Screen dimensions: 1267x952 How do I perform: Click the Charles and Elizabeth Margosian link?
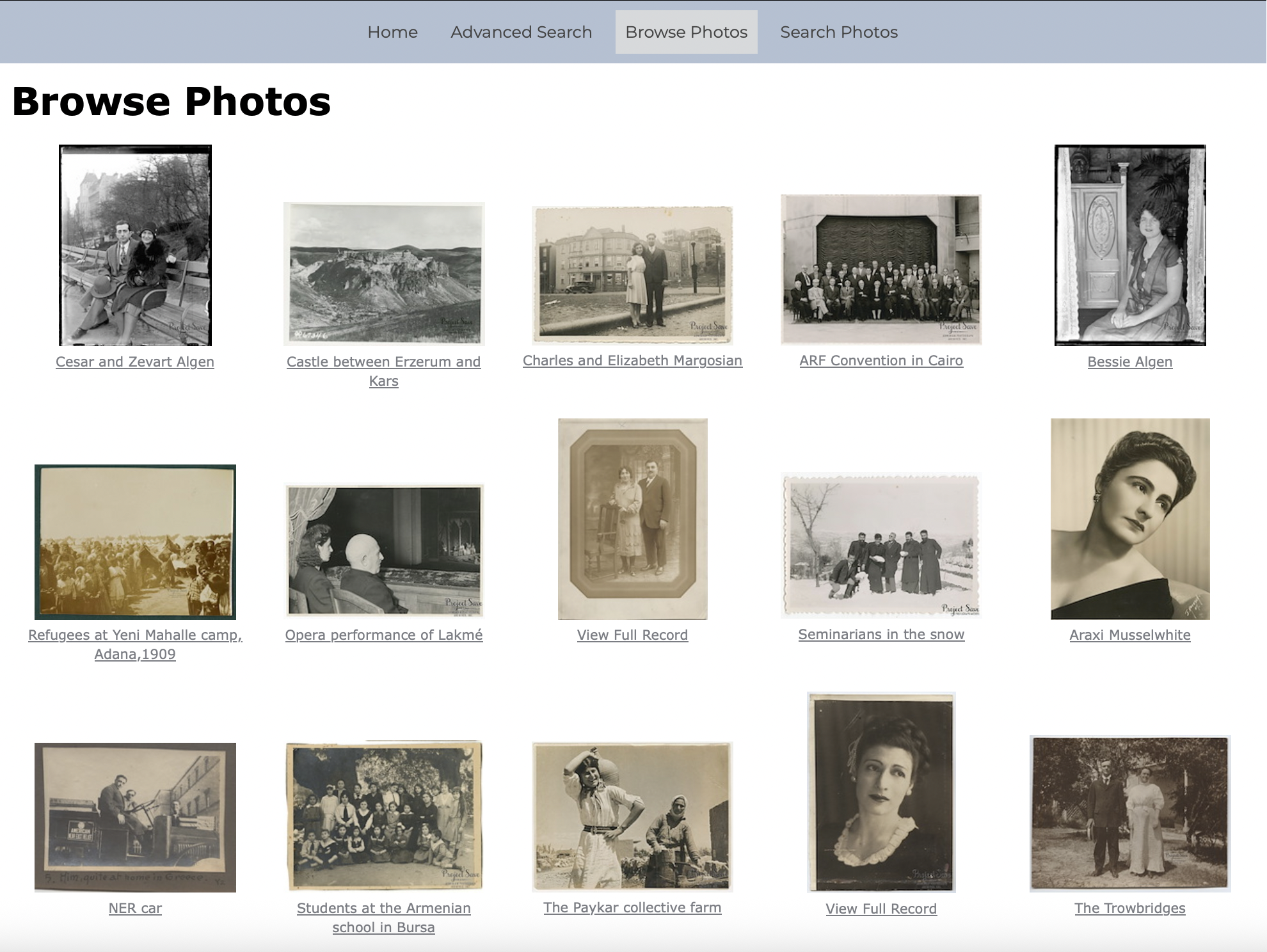pyautogui.click(x=632, y=361)
